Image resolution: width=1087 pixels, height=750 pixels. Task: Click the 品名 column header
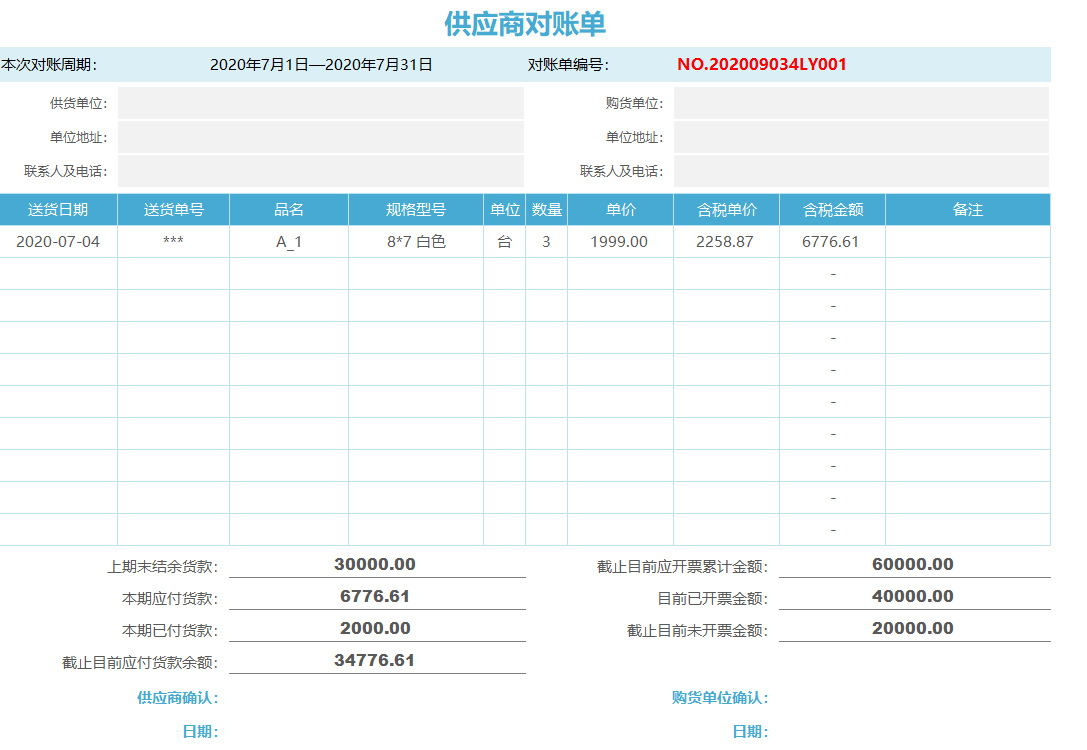pos(288,209)
